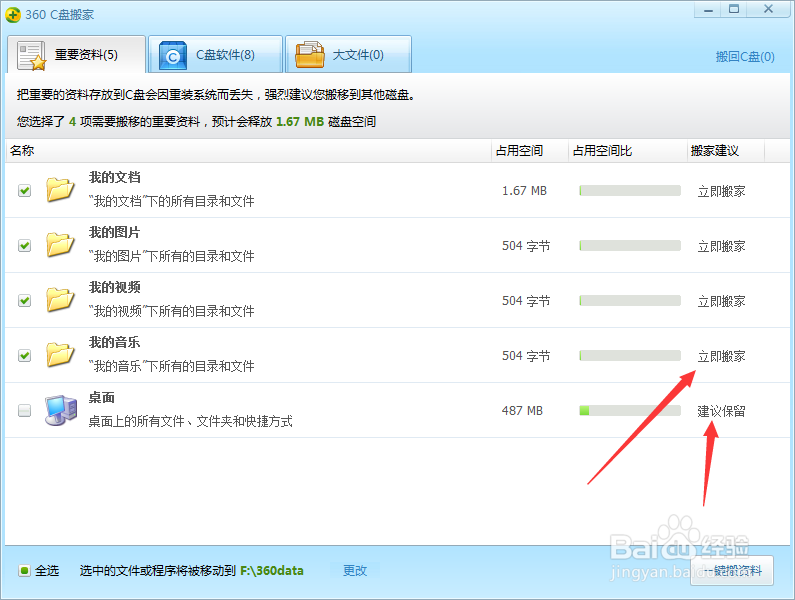The height and width of the screenshot is (600, 795).
Task: Uncheck the 我的视频 checkbox
Action: 24,300
